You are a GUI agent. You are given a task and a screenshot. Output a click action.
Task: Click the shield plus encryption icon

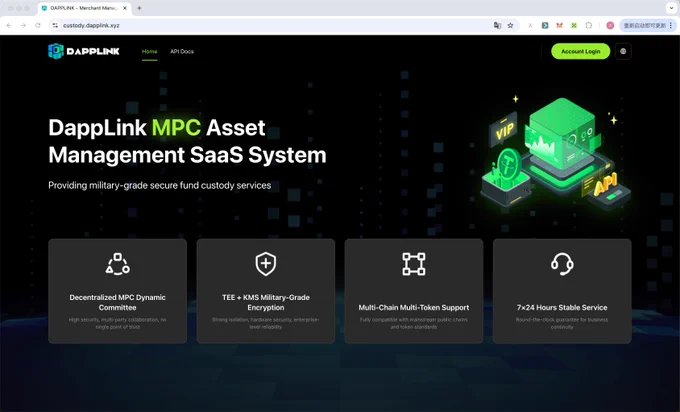(266, 264)
